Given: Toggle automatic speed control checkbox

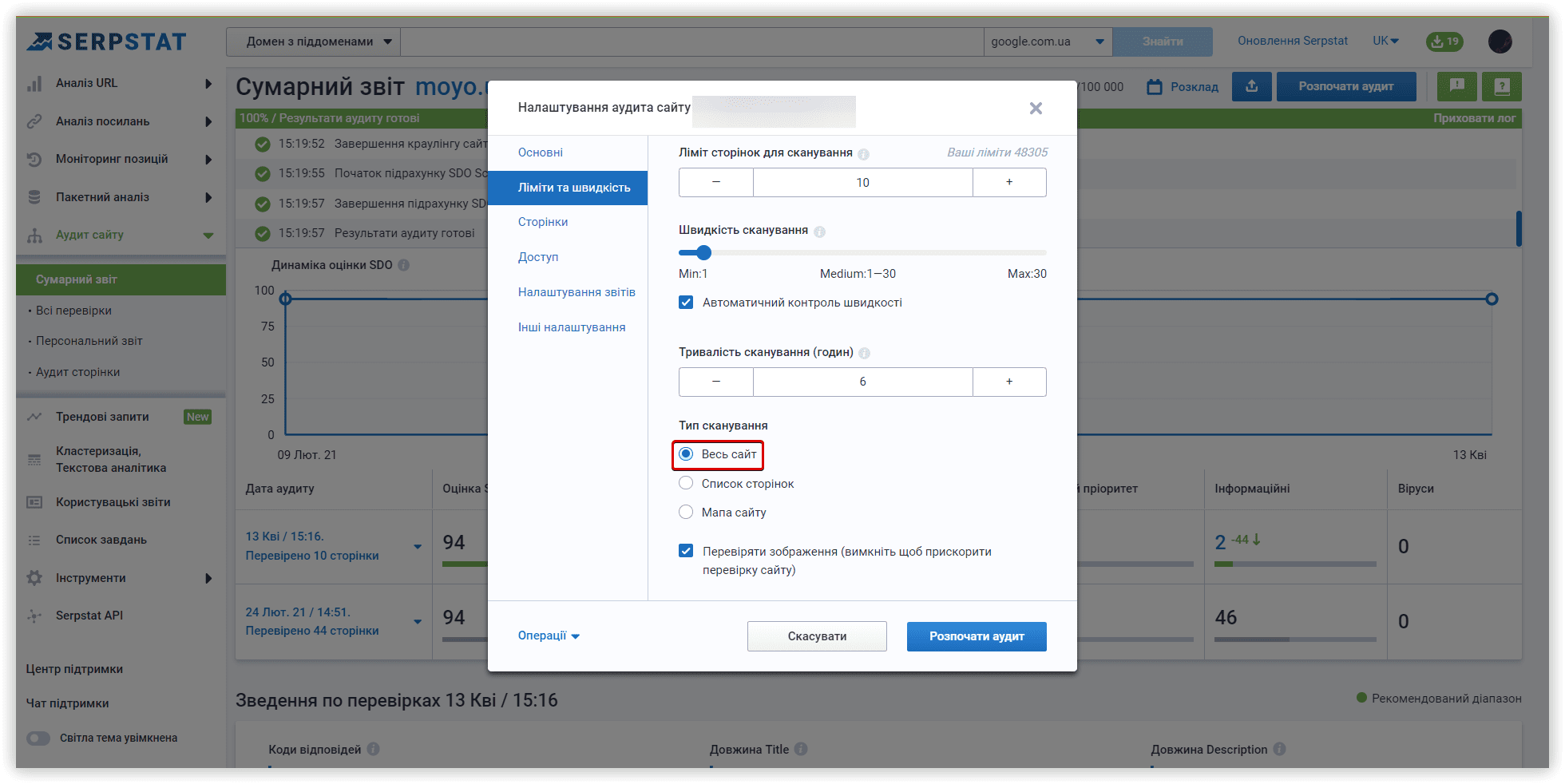Looking at the screenshot, I should (686, 303).
